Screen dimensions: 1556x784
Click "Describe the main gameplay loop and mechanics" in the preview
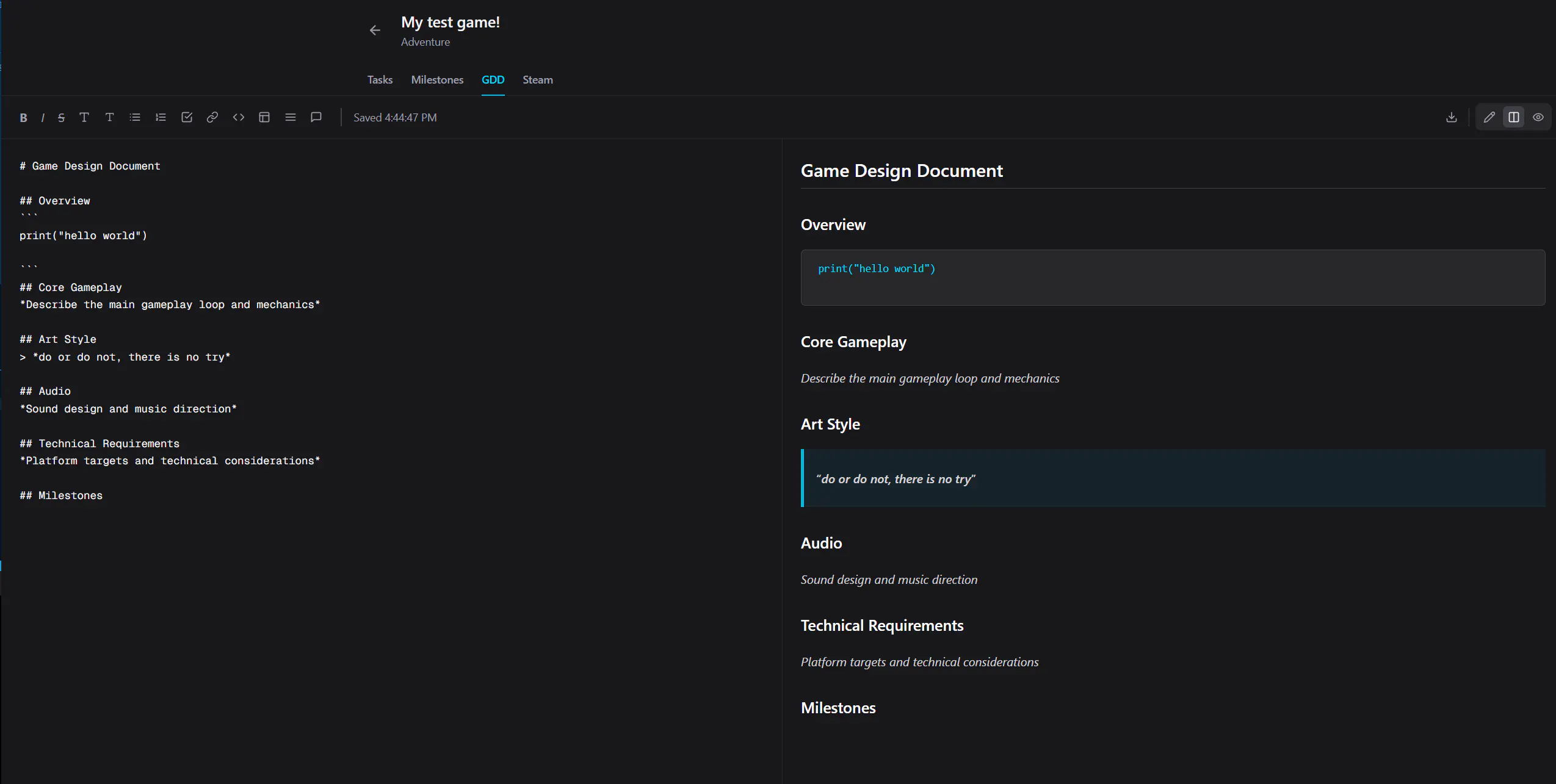pyautogui.click(x=930, y=378)
